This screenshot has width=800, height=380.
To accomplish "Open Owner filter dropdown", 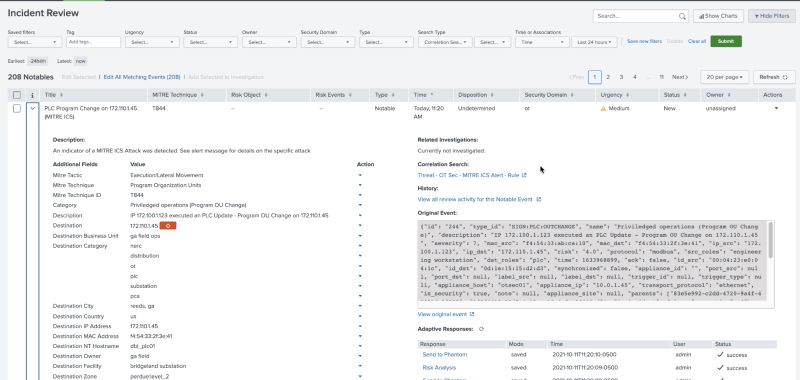I will click(x=269, y=42).
